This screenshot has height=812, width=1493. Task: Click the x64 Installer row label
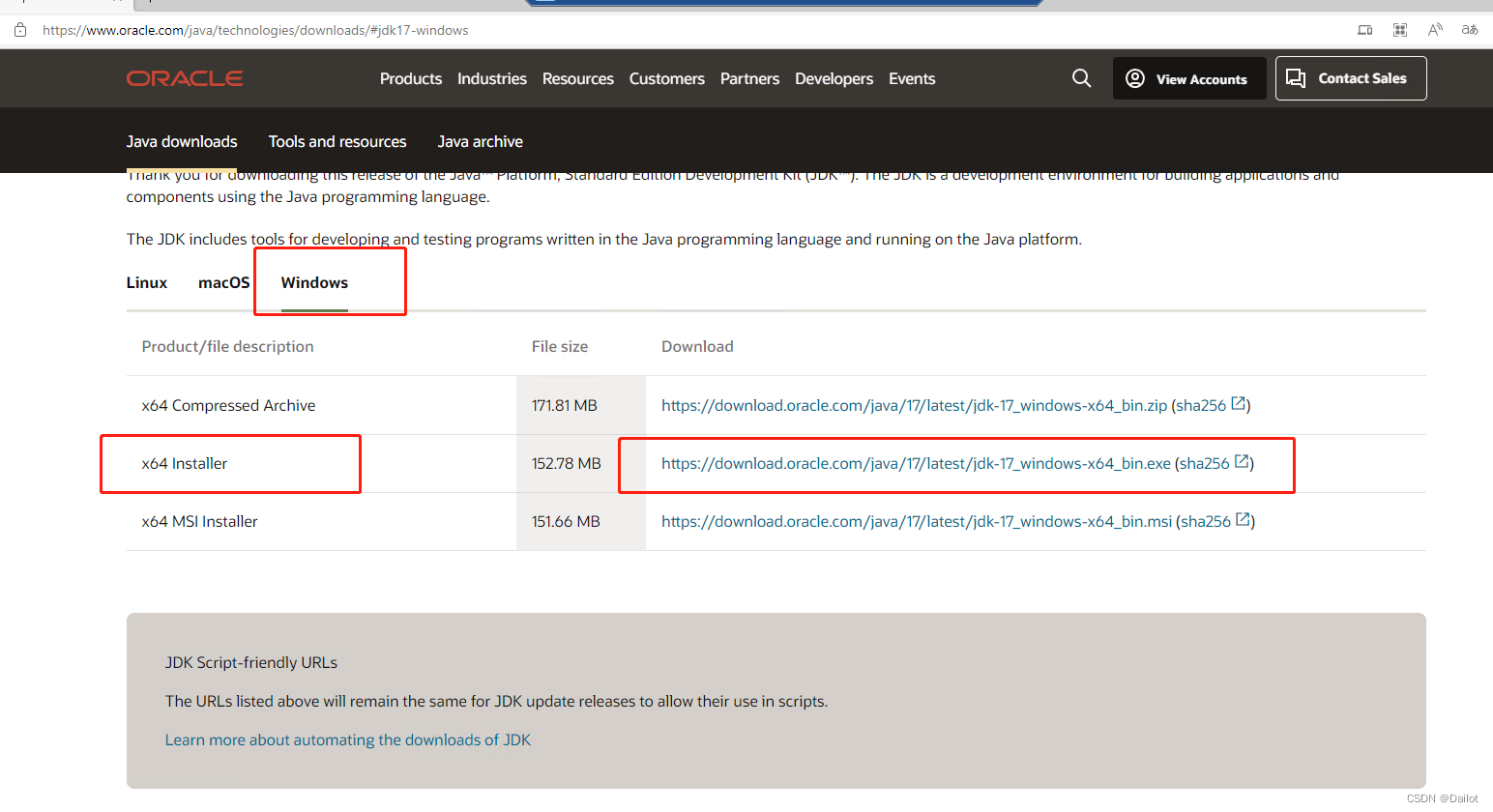click(185, 463)
